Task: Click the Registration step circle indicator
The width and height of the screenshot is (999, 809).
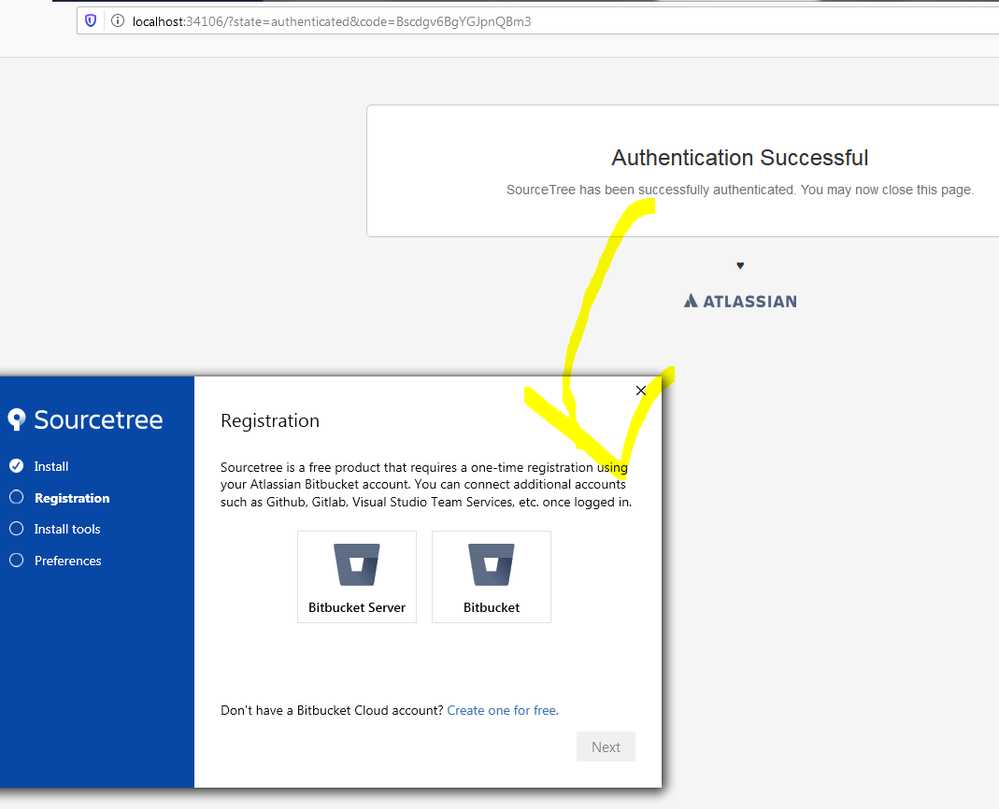Action: click(x=17, y=497)
